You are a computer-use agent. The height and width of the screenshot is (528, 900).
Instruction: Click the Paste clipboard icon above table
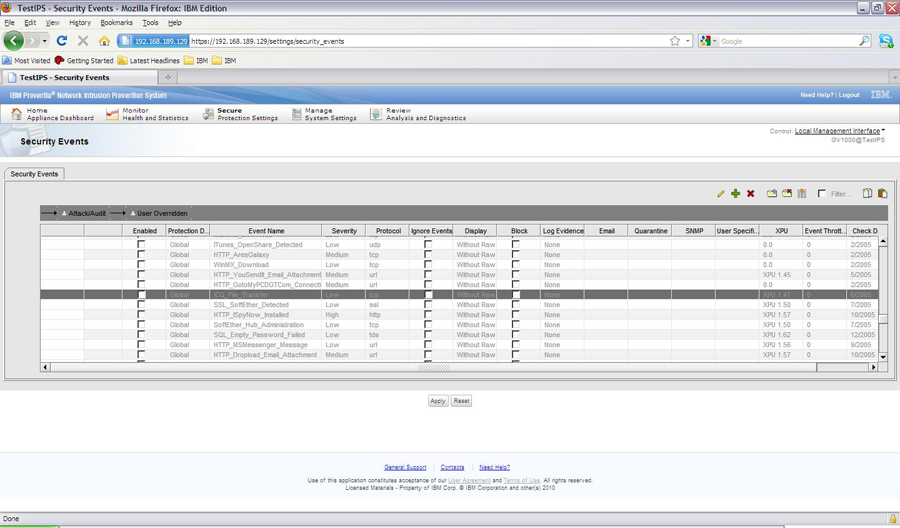[x=882, y=193]
